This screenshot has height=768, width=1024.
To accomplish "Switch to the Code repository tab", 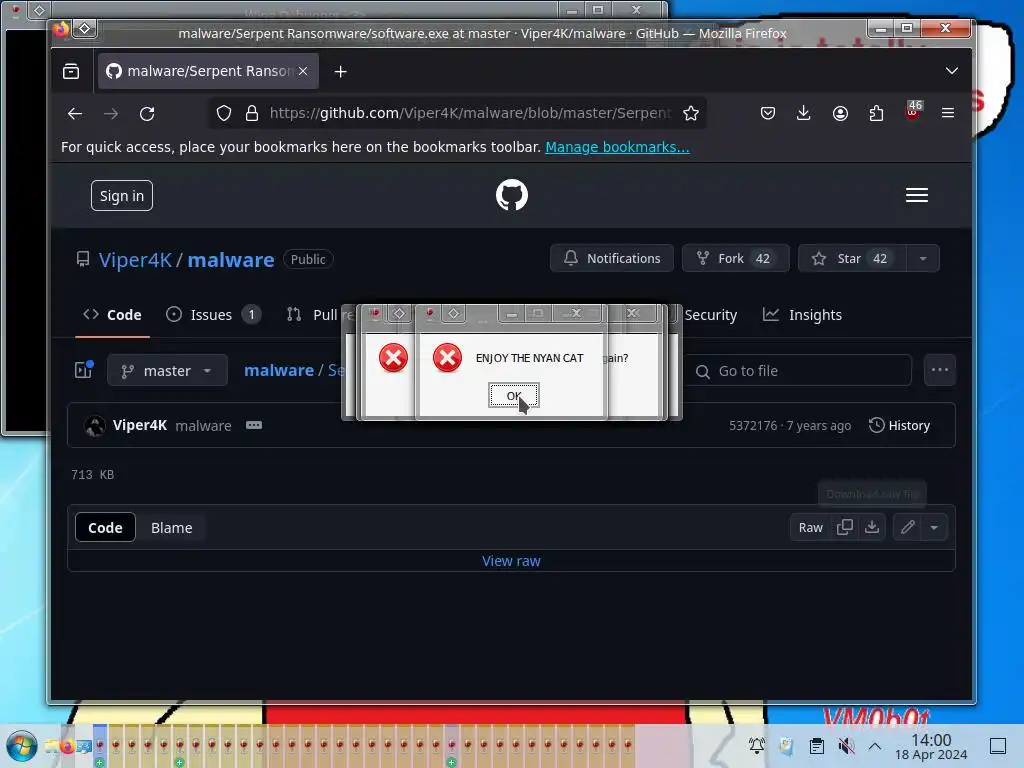I will [x=112, y=315].
